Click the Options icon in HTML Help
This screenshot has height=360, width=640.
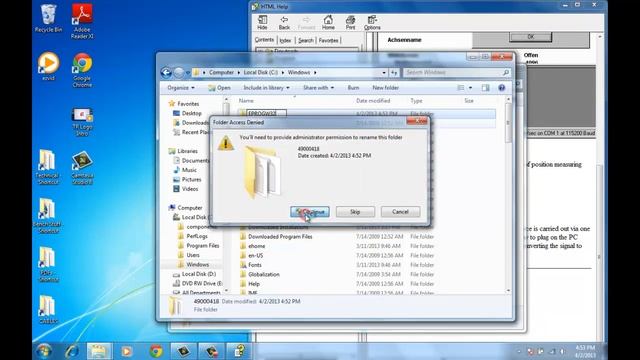point(372,22)
